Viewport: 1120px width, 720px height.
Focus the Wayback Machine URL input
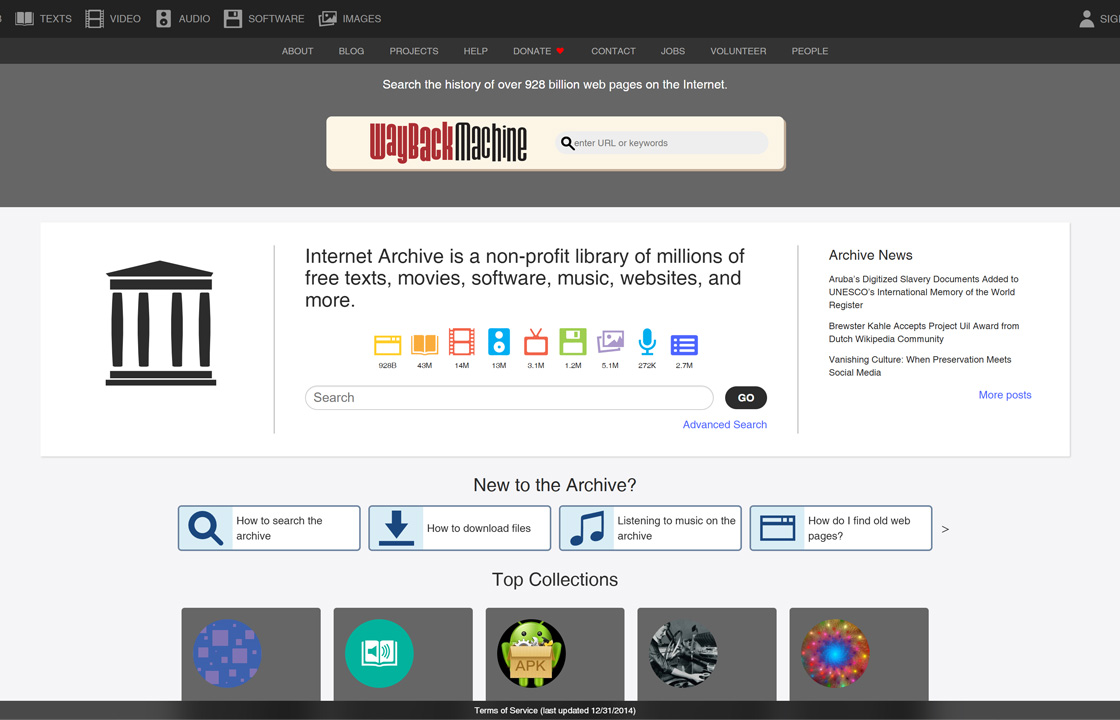pyautogui.click(x=662, y=143)
